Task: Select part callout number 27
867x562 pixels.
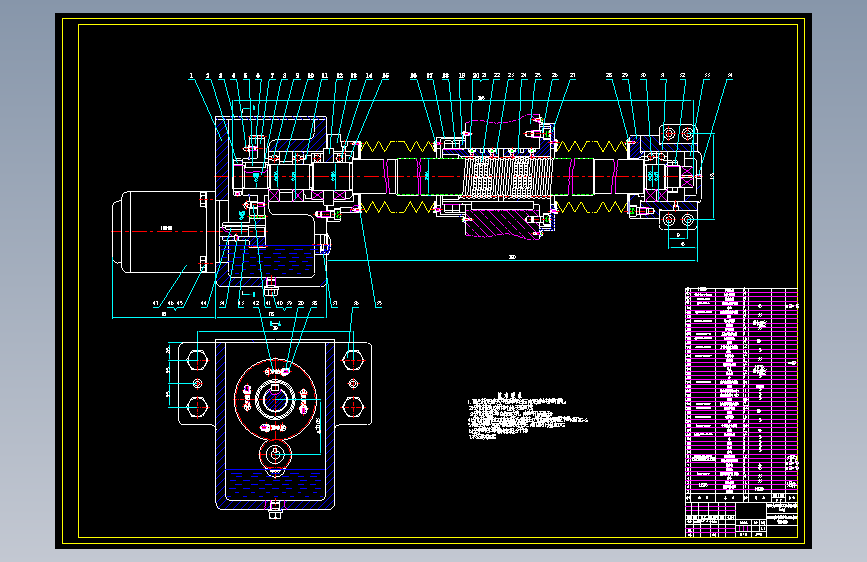Action: (x=572, y=76)
